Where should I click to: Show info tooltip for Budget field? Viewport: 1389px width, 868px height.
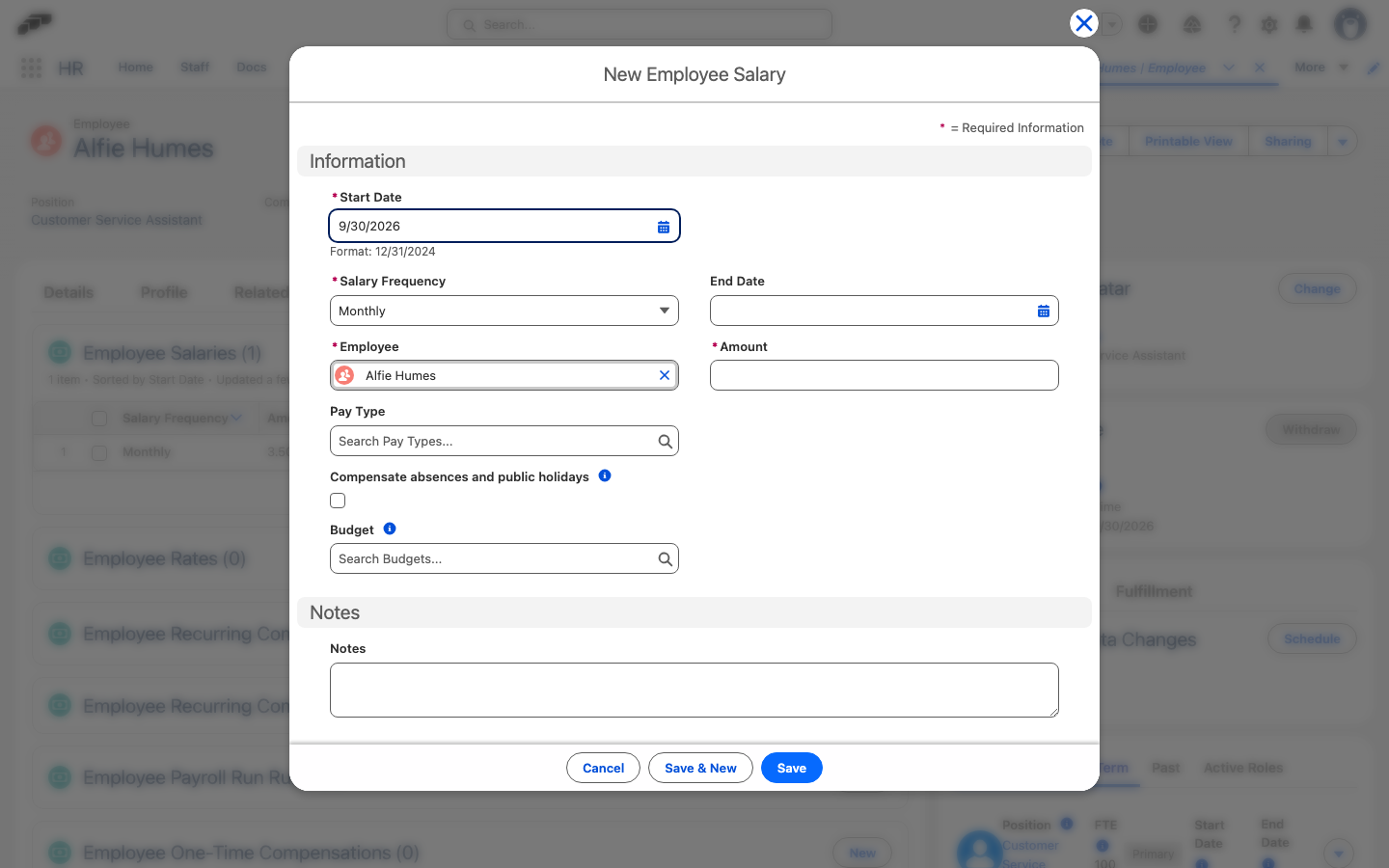[390, 529]
